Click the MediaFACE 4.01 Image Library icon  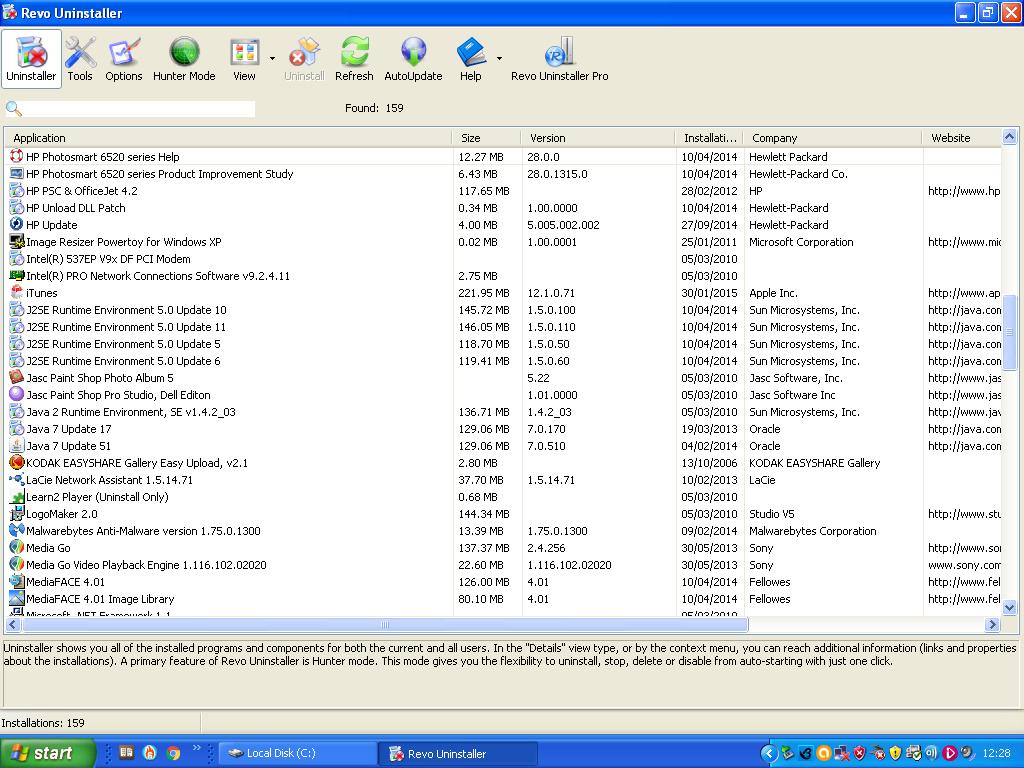pos(16,598)
